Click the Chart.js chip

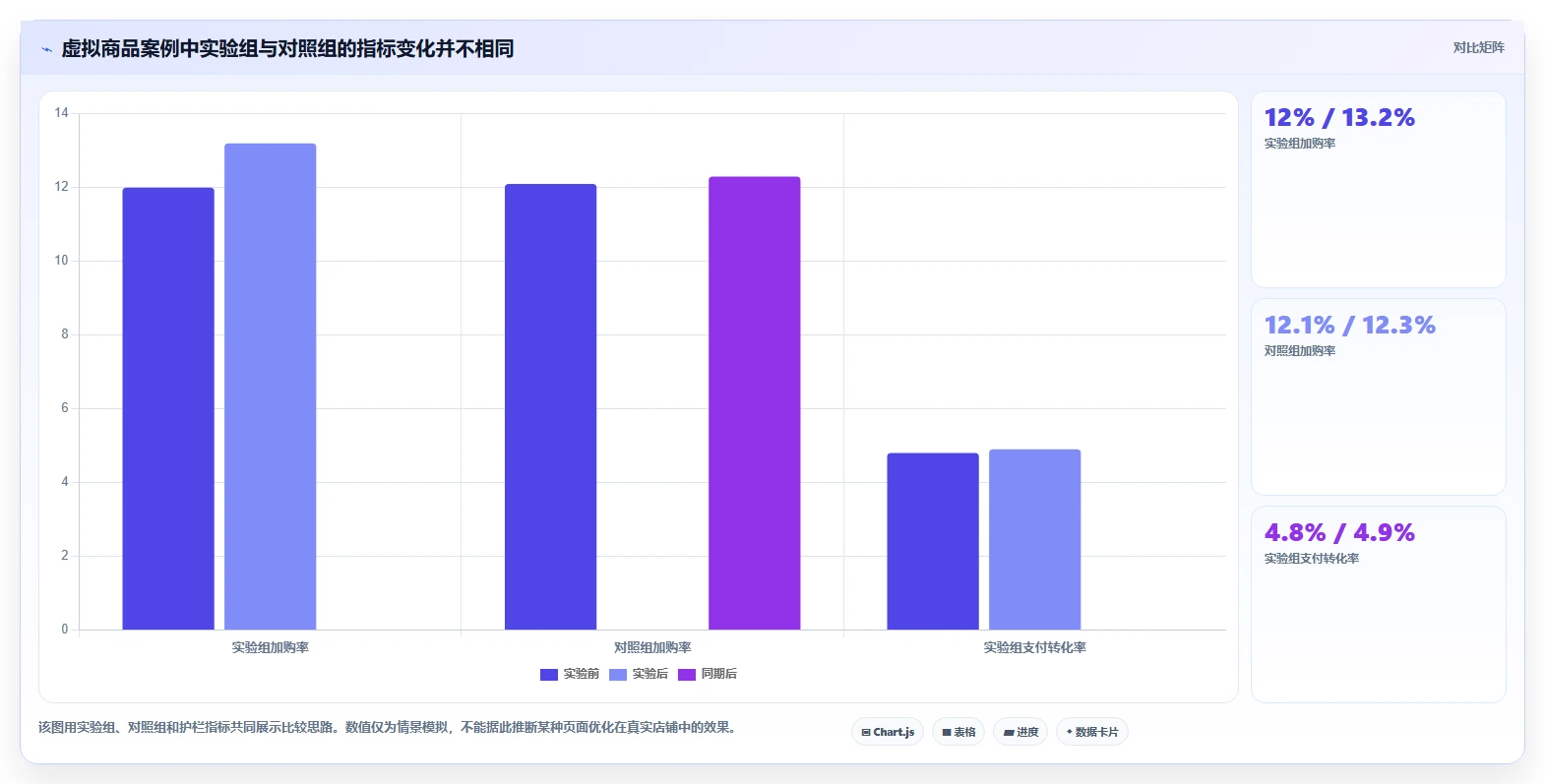(888, 732)
